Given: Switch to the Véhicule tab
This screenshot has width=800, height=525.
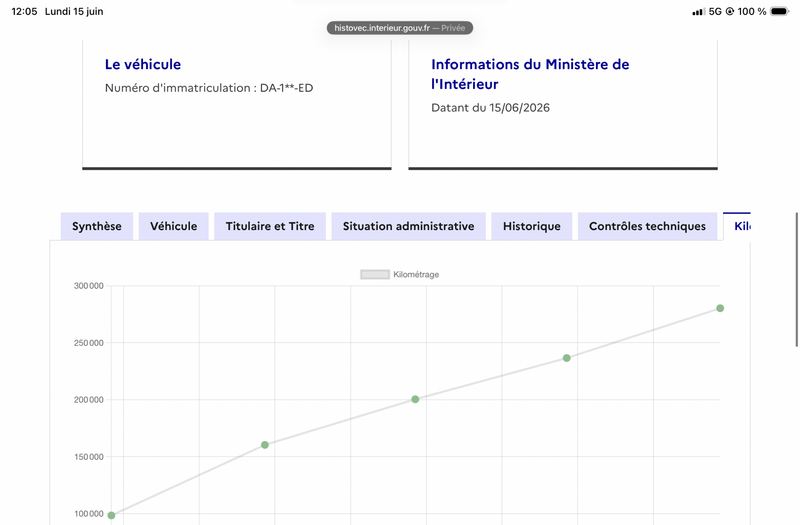Looking at the screenshot, I should [x=173, y=226].
